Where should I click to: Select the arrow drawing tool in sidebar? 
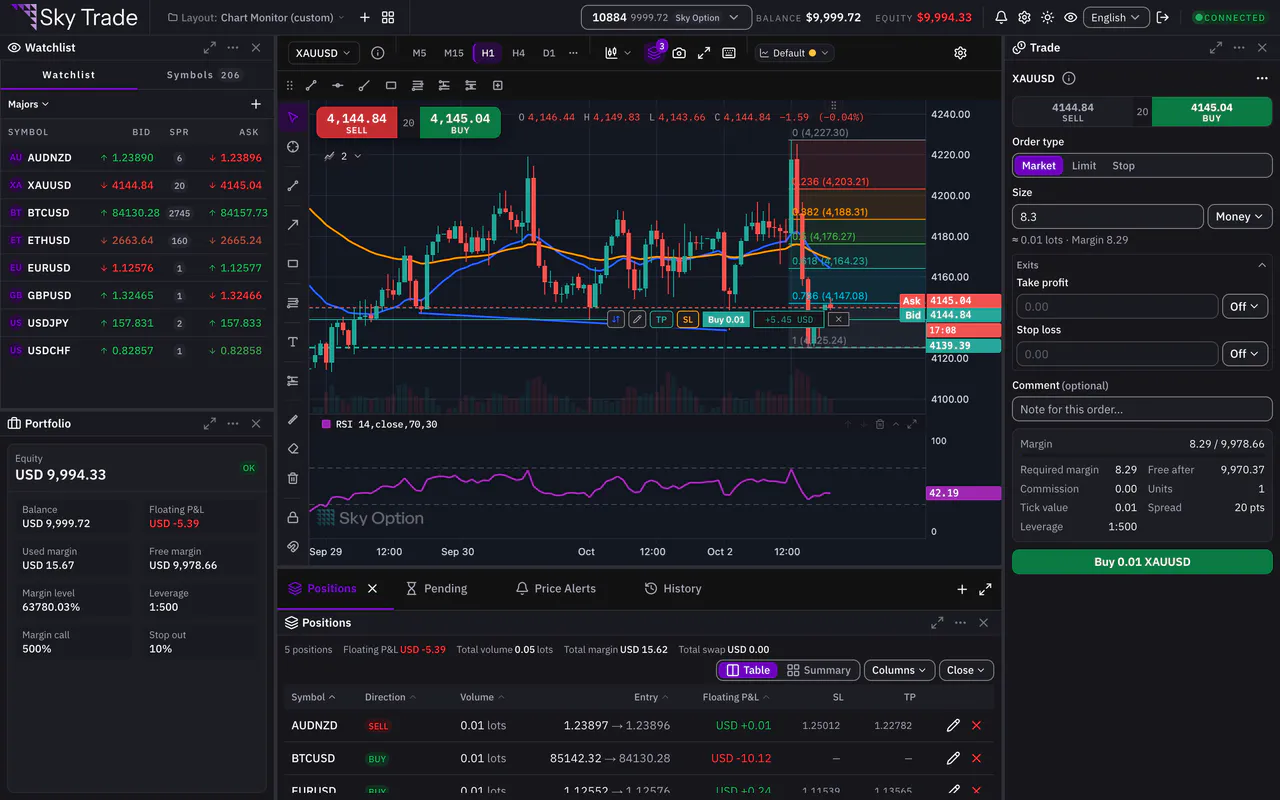(293, 225)
